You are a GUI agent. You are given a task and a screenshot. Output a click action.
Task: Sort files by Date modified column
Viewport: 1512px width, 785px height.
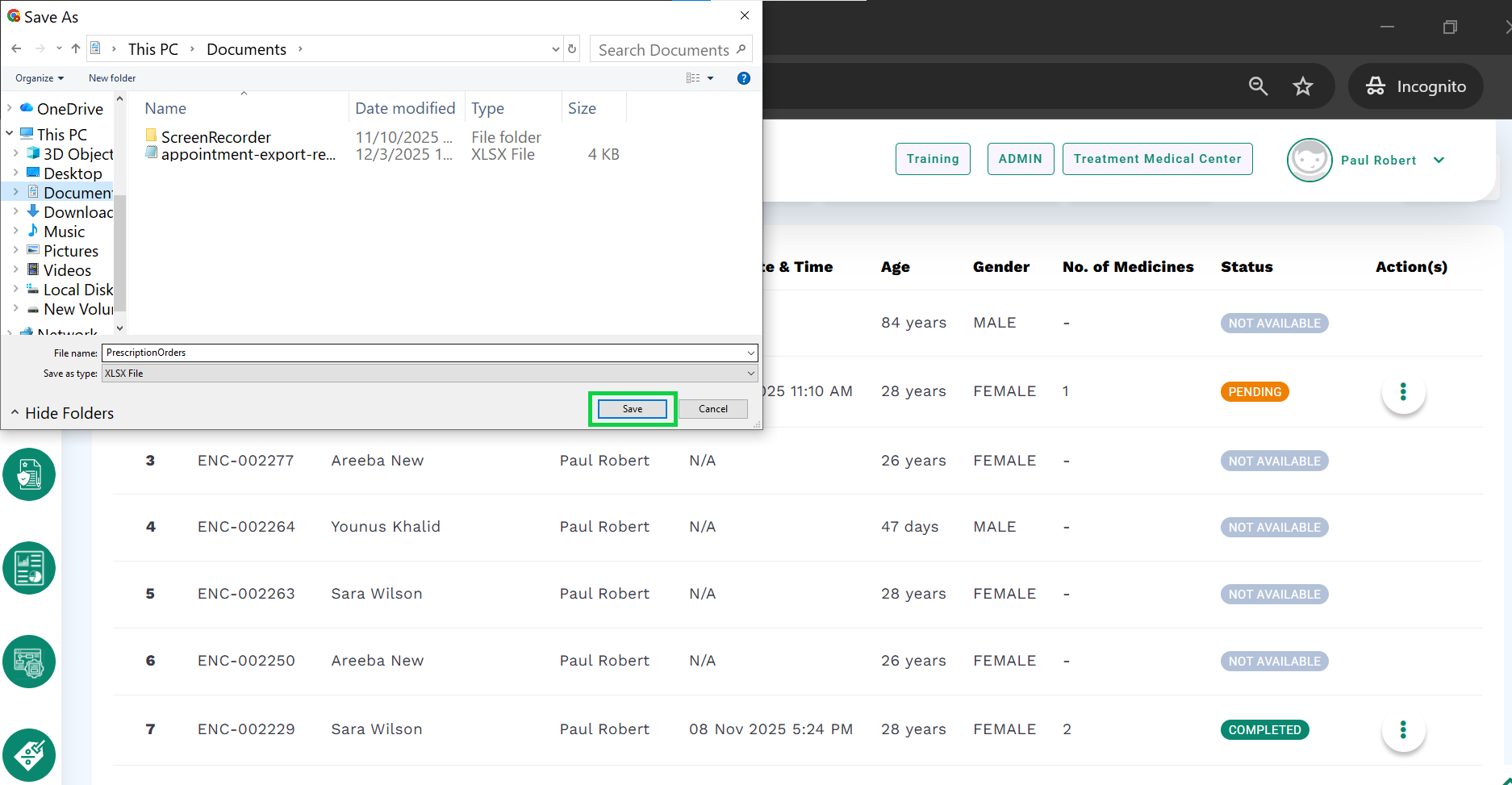coord(405,108)
